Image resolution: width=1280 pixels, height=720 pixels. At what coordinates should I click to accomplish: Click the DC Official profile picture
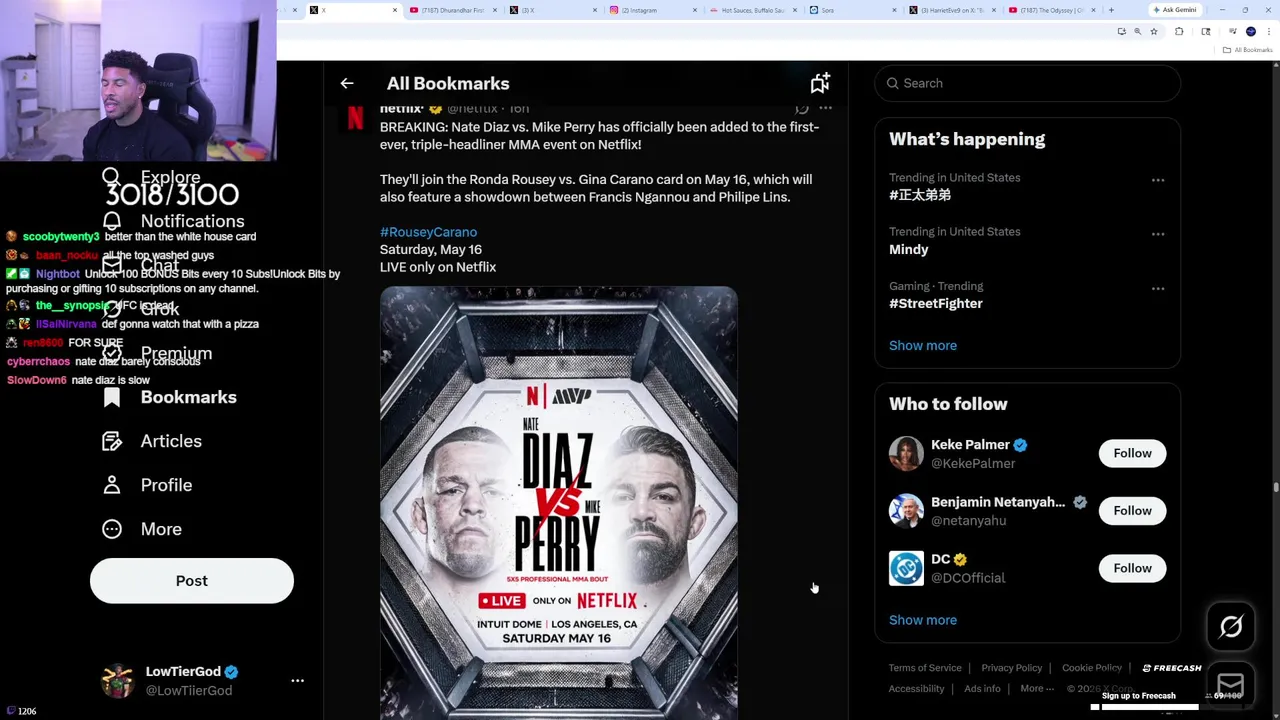click(906, 568)
